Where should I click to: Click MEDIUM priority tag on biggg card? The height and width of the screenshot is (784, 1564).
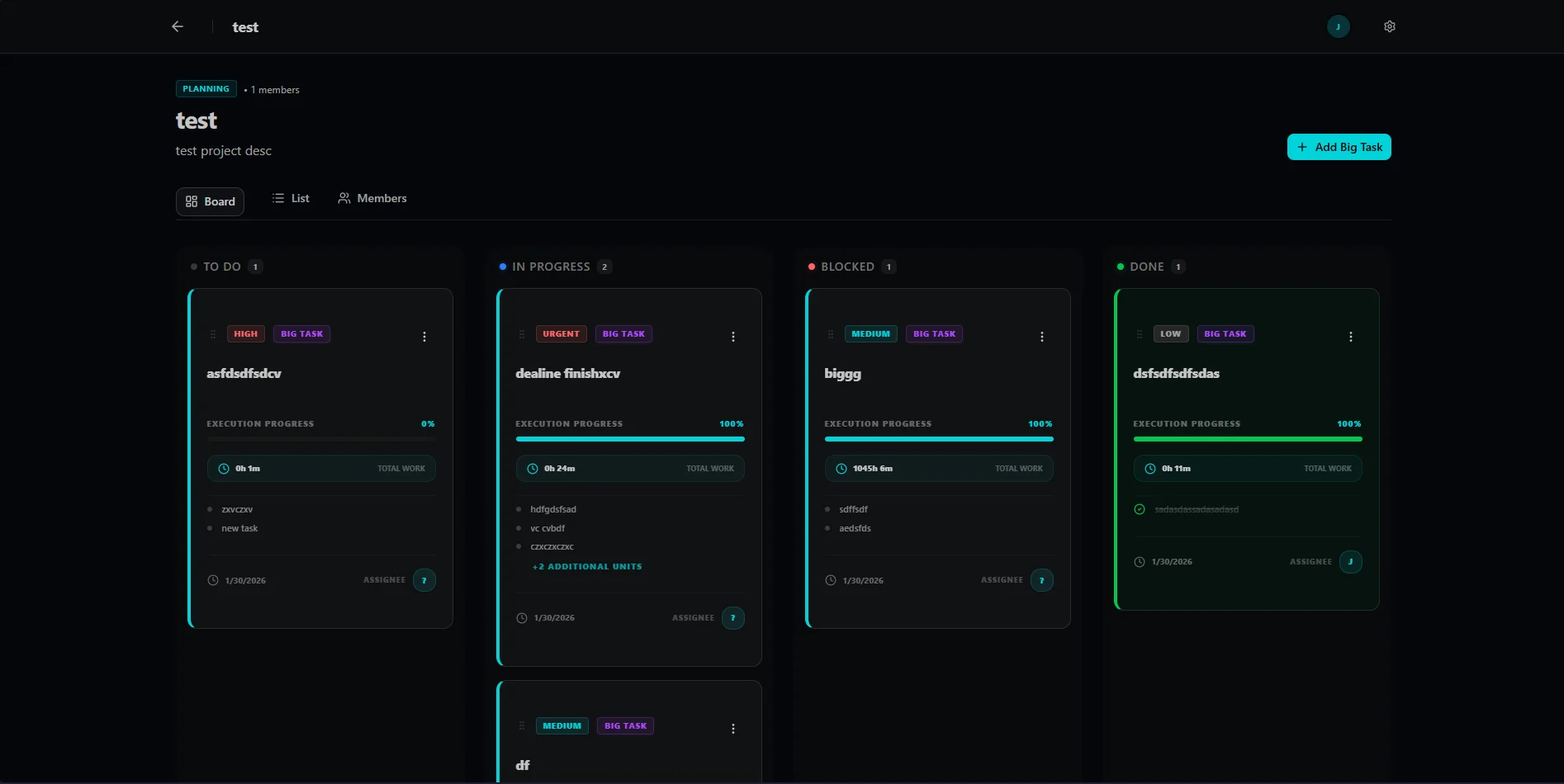(x=871, y=334)
